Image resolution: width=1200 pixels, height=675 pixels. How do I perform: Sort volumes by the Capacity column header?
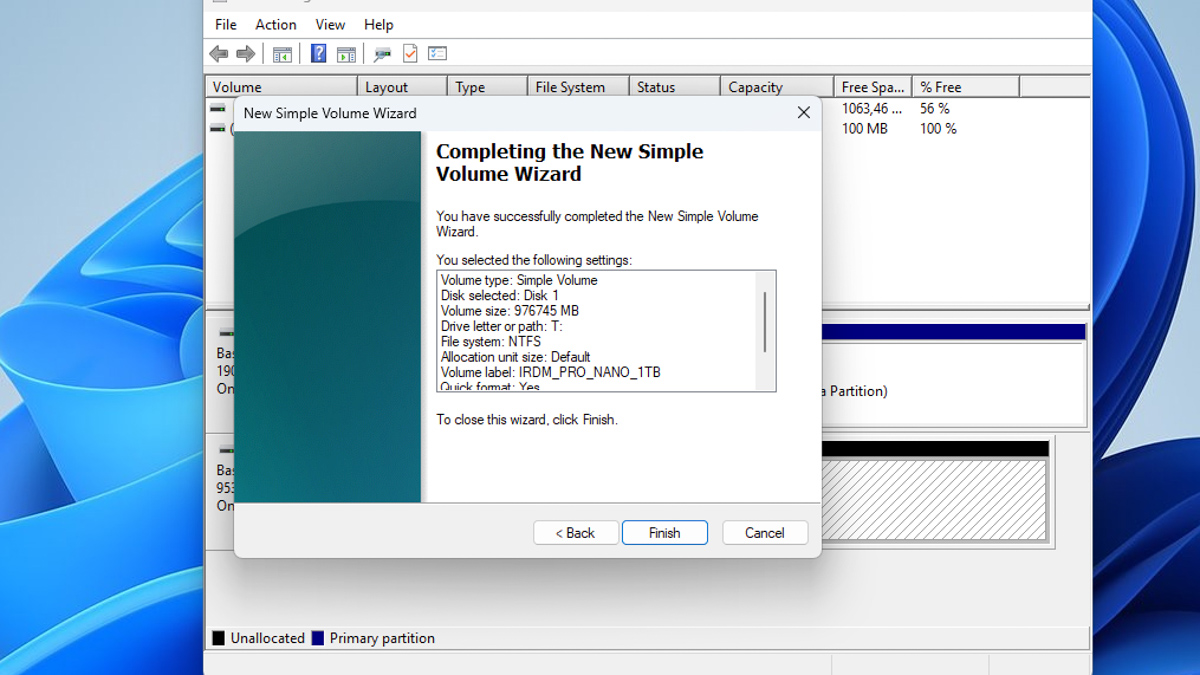pos(776,87)
